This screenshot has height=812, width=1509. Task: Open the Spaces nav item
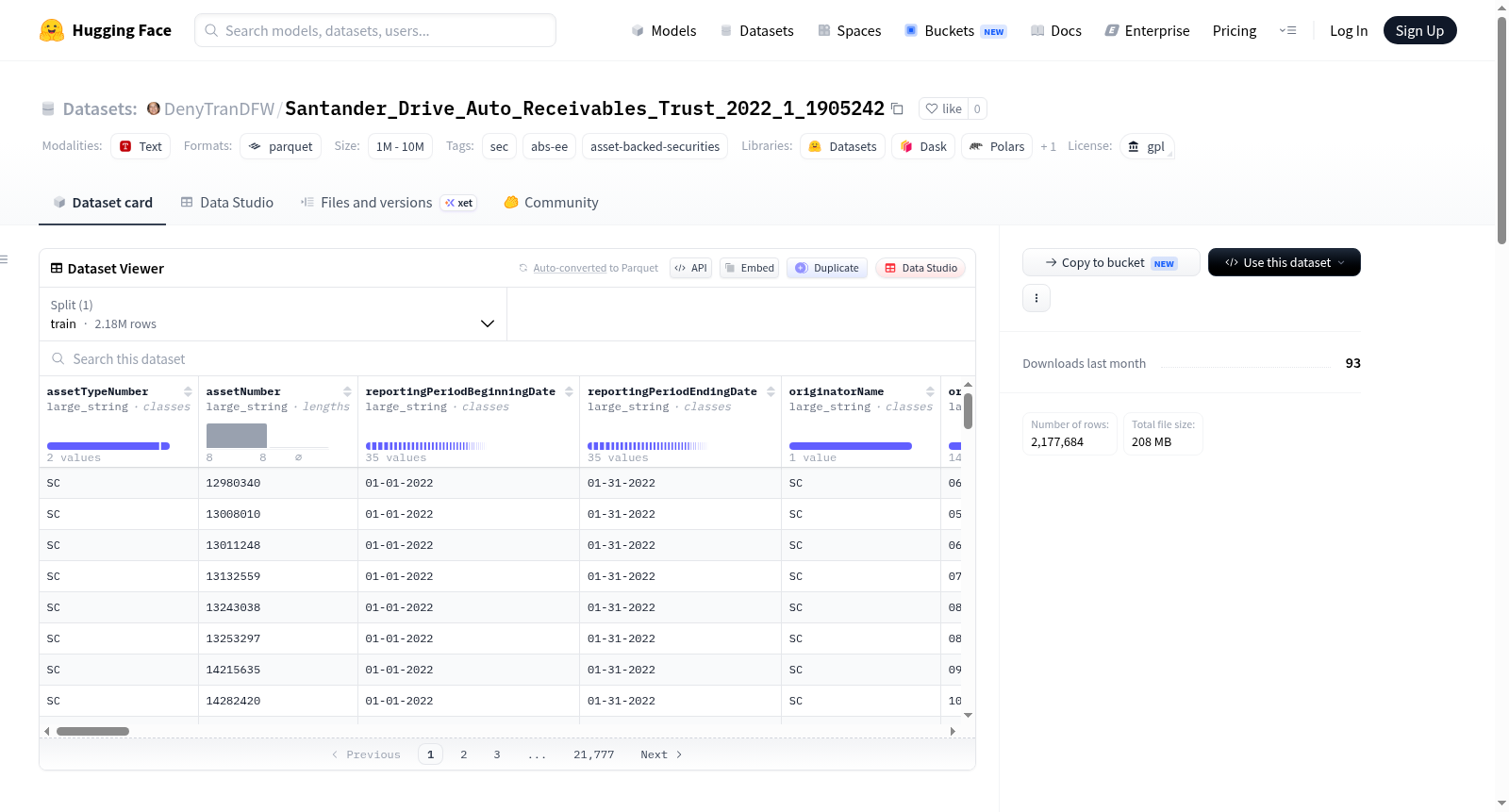(x=850, y=31)
